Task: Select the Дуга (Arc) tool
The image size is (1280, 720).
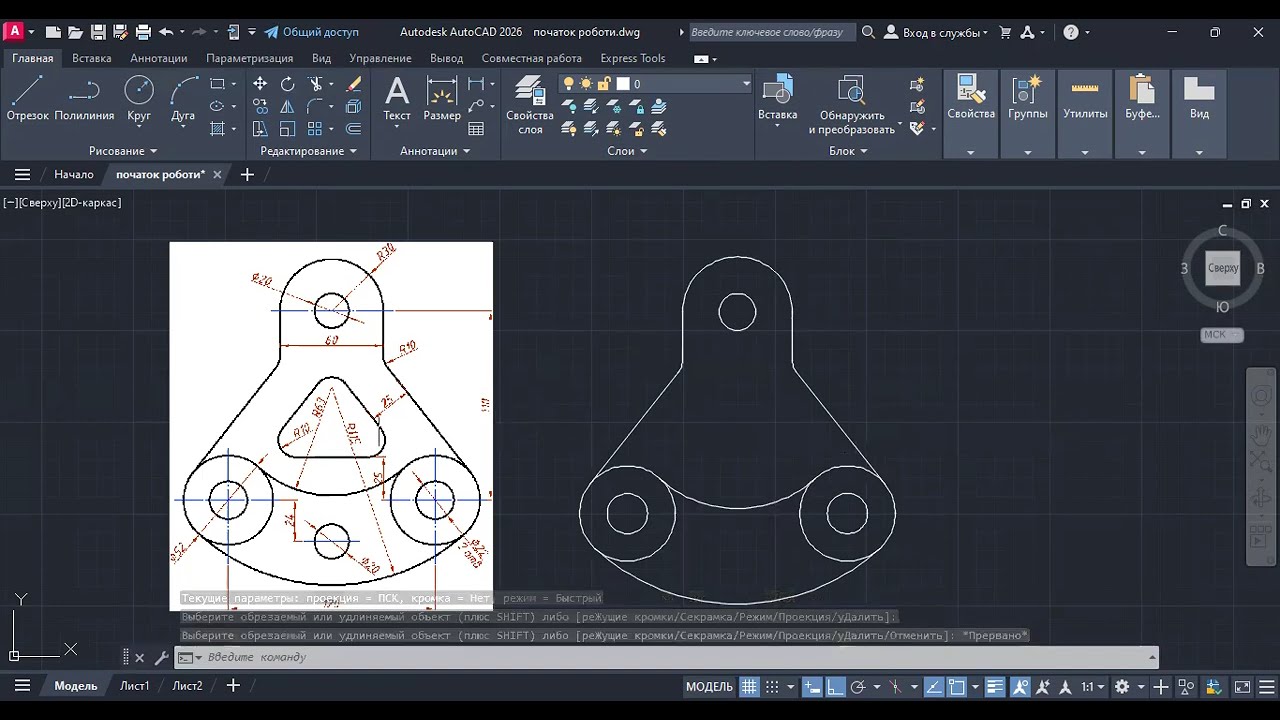Action: coord(183,98)
